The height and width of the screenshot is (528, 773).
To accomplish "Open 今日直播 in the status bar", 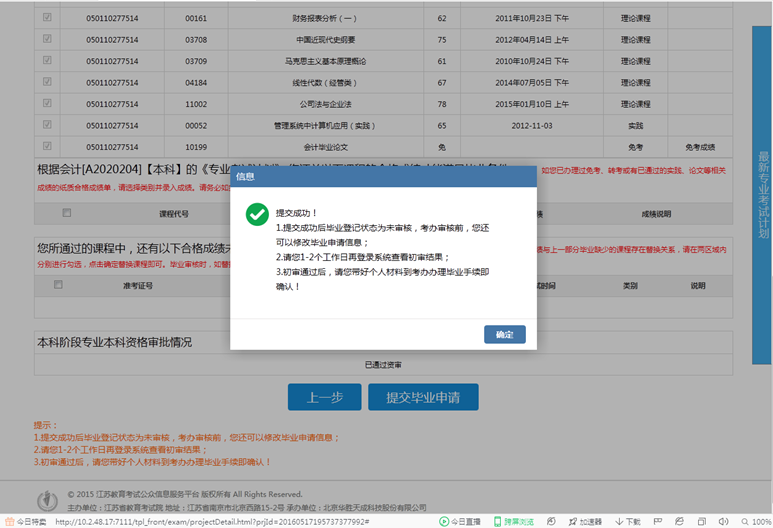I will pyautogui.click(x=460, y=521).
